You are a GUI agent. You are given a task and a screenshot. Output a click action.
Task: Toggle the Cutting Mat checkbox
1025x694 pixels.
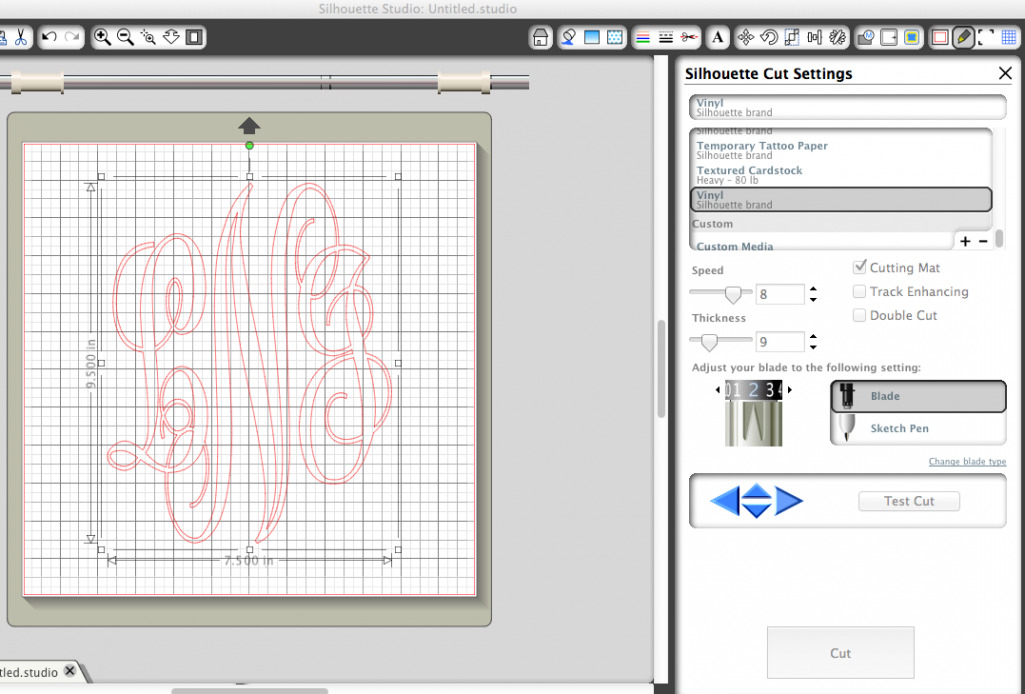(x=860, y=267)
